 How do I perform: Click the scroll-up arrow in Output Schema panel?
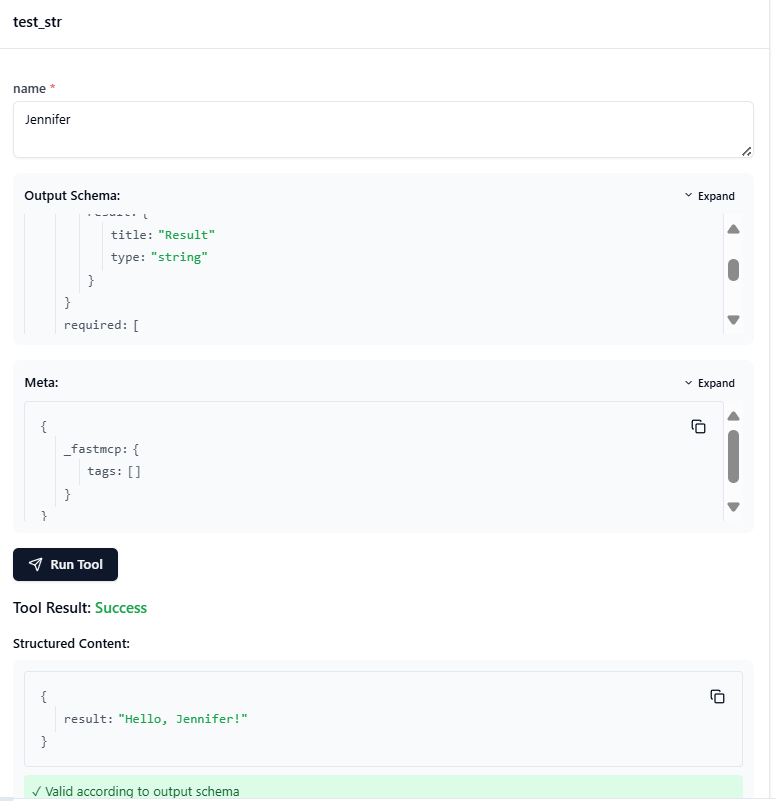click(733, 229)
